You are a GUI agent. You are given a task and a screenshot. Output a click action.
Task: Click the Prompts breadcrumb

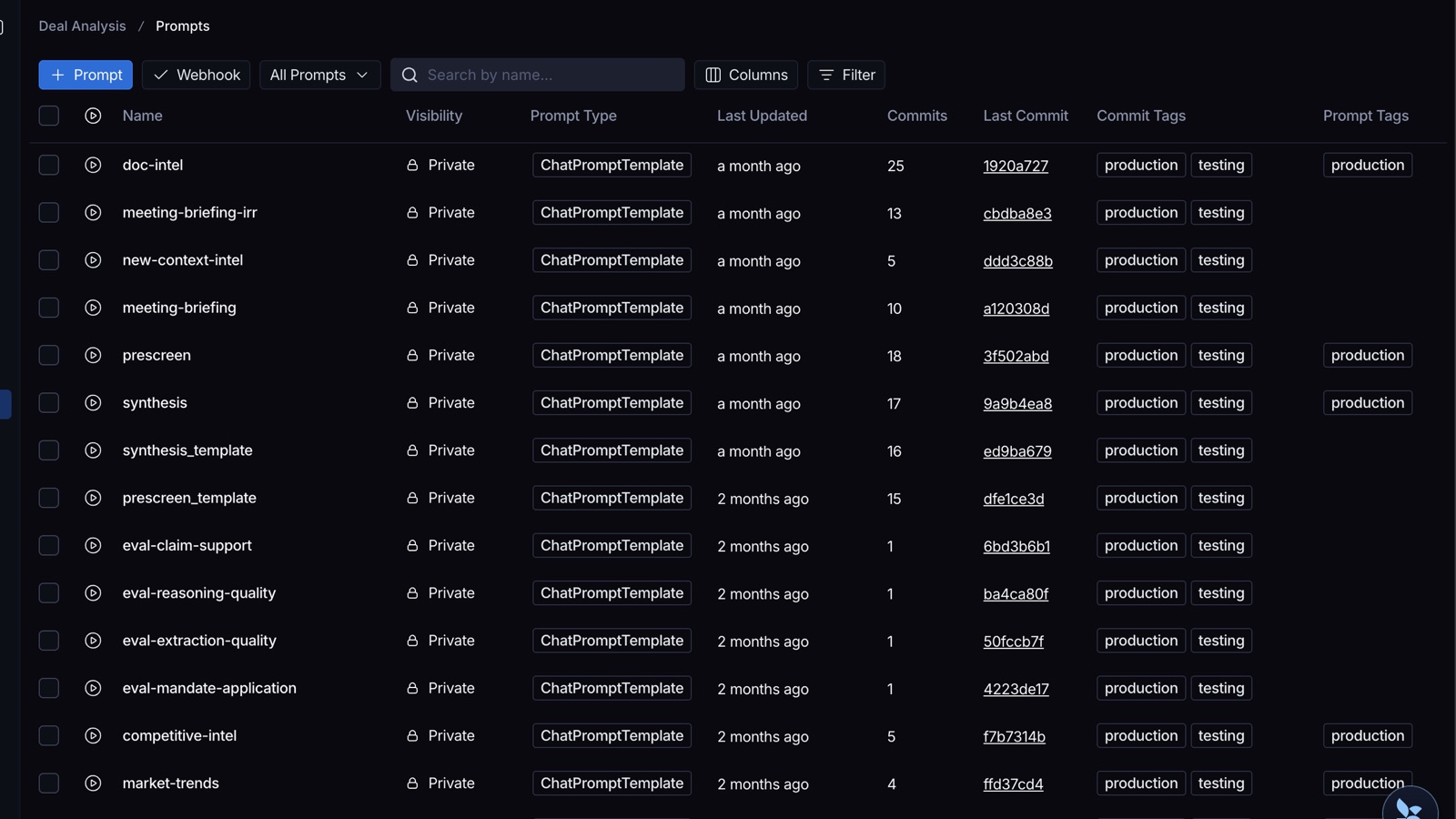pyautogui.click(x=182, y=25)
